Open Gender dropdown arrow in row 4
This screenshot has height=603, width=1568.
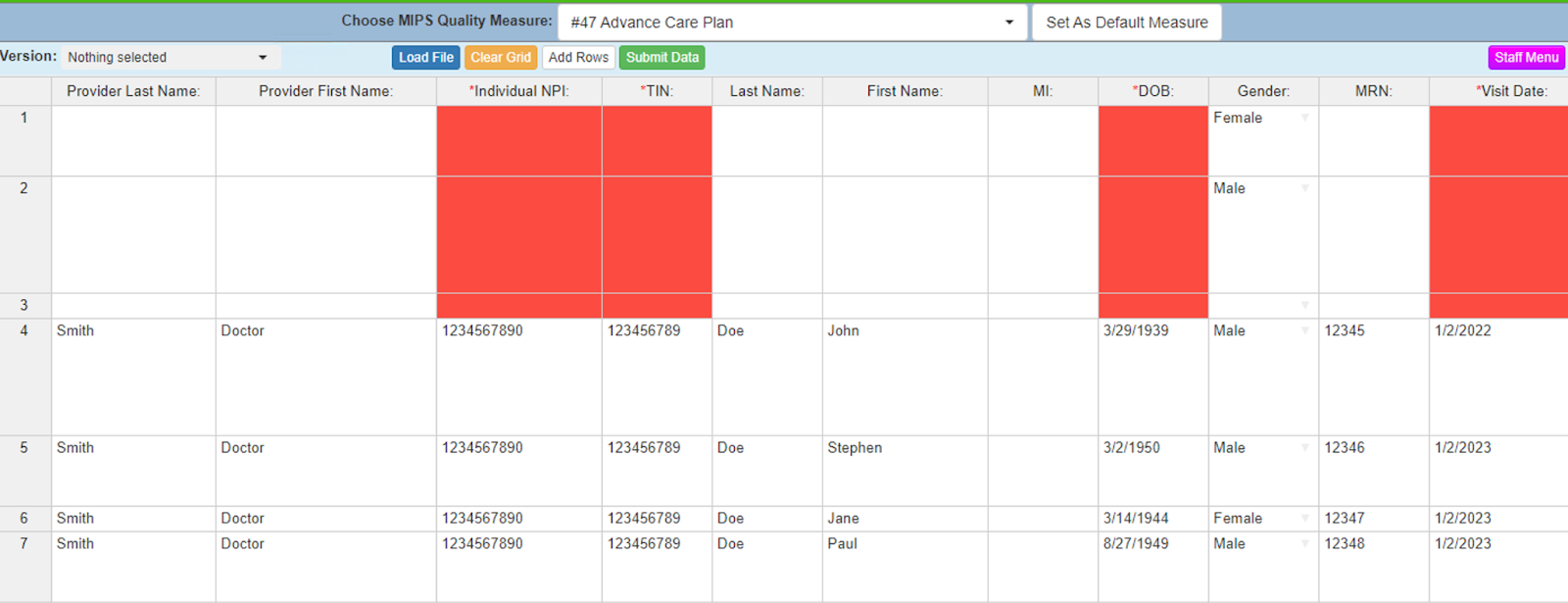(x=1304, y=331)
